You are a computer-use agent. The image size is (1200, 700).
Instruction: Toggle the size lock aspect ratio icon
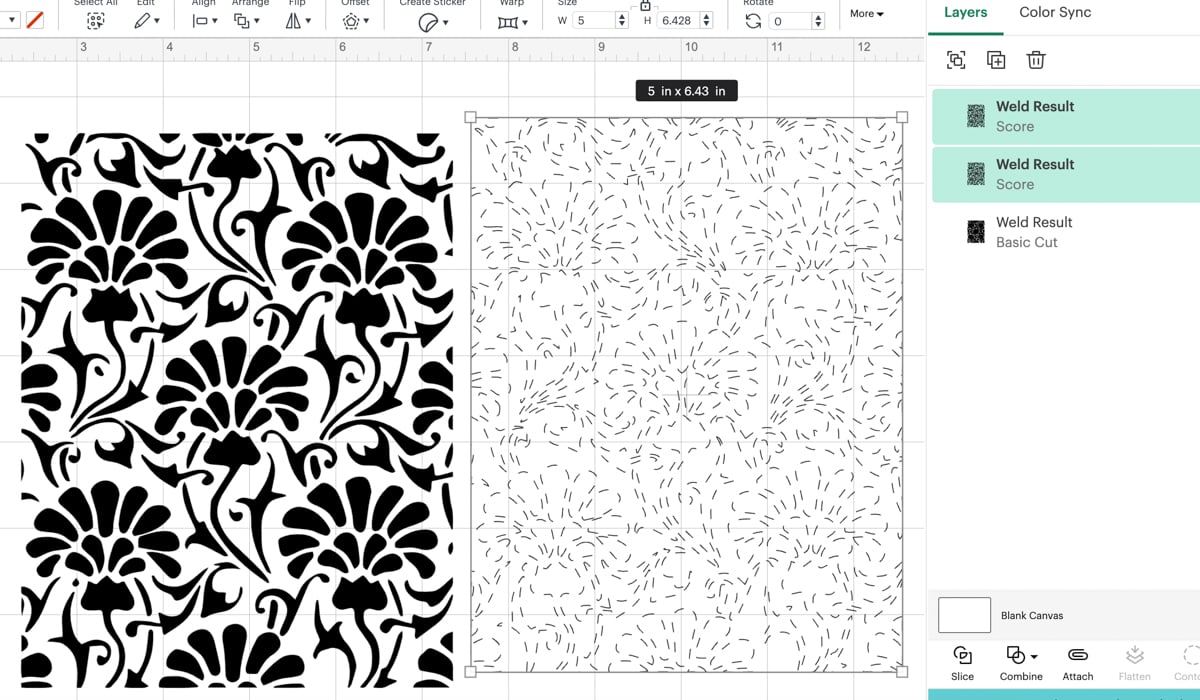[646, 6]
